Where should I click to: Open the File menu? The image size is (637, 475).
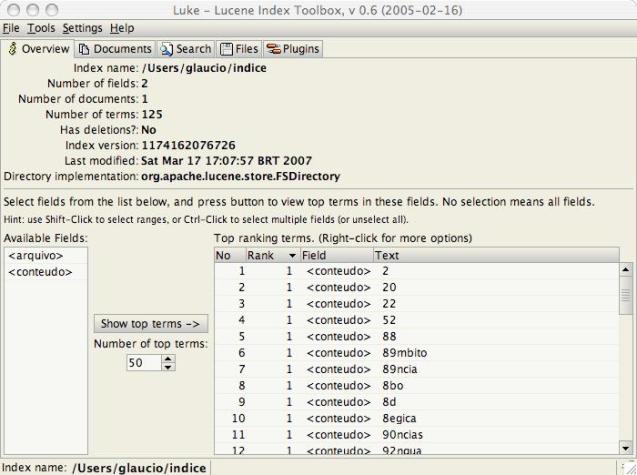pos(14,28)
